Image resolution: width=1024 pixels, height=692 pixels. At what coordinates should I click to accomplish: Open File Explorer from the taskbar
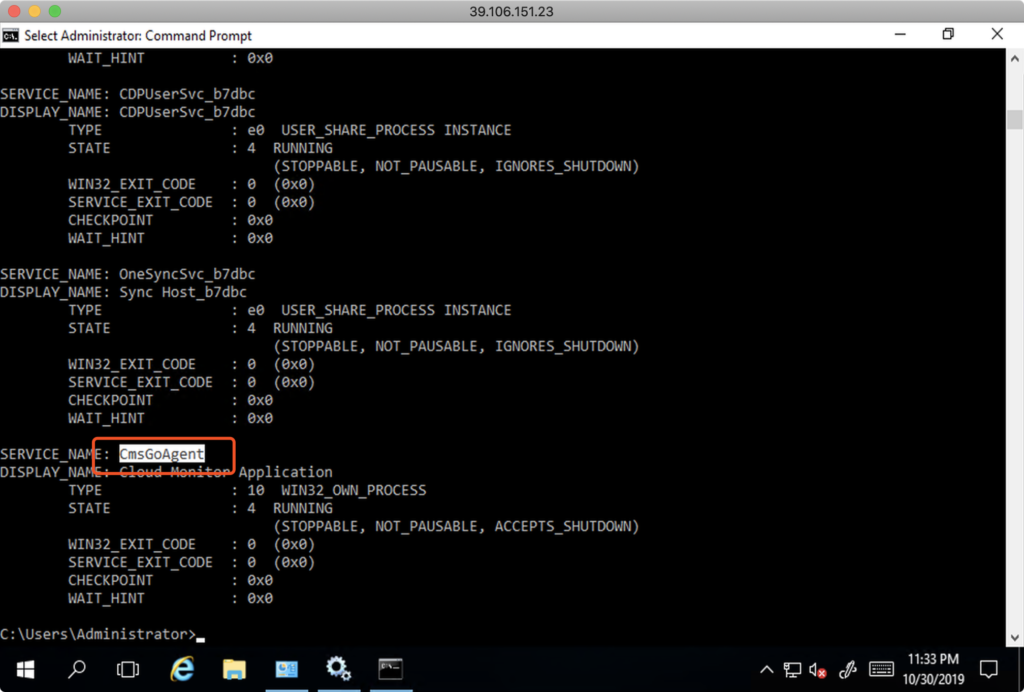click(234, 668)
